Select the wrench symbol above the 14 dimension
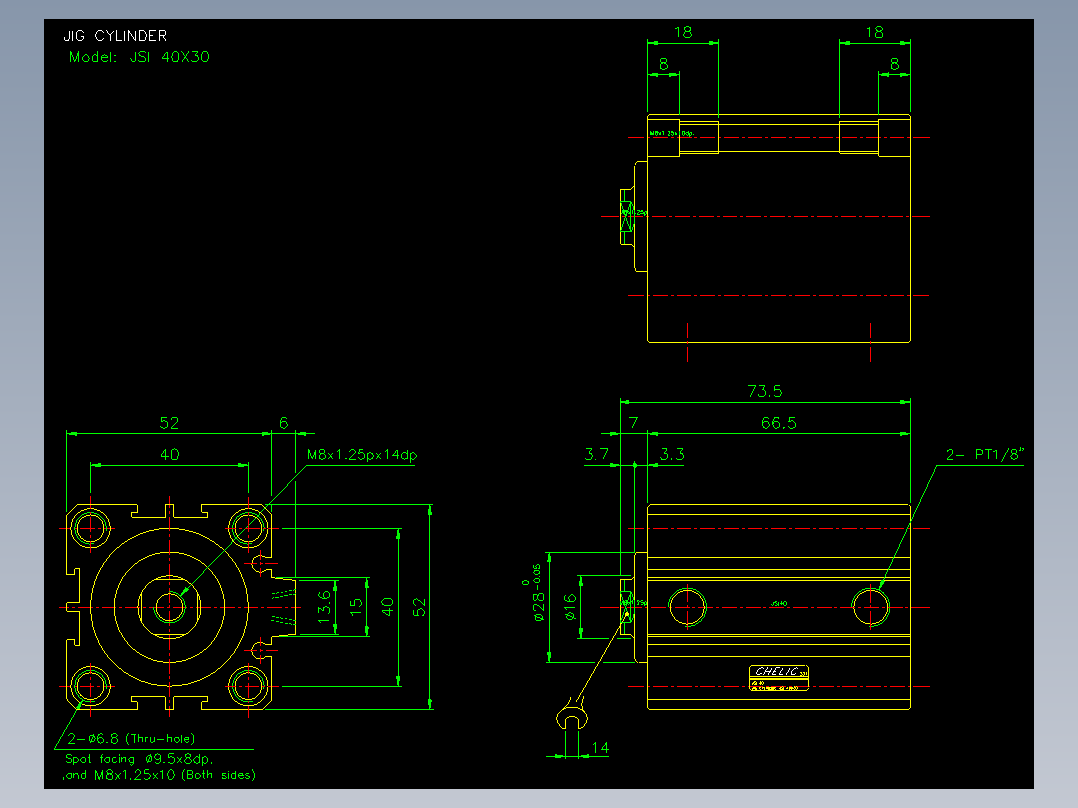The width and height of the screenshot is (1078, 808). click(572, 715)
